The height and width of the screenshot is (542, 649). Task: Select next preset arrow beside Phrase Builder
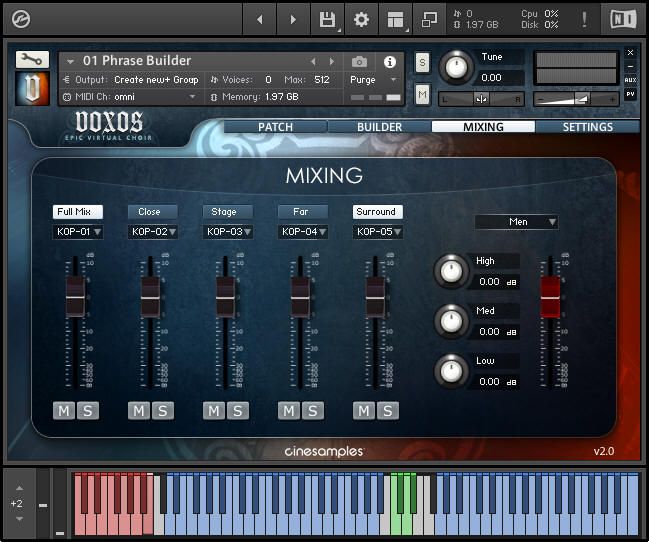pyautogui.click(x=332, y=62)
